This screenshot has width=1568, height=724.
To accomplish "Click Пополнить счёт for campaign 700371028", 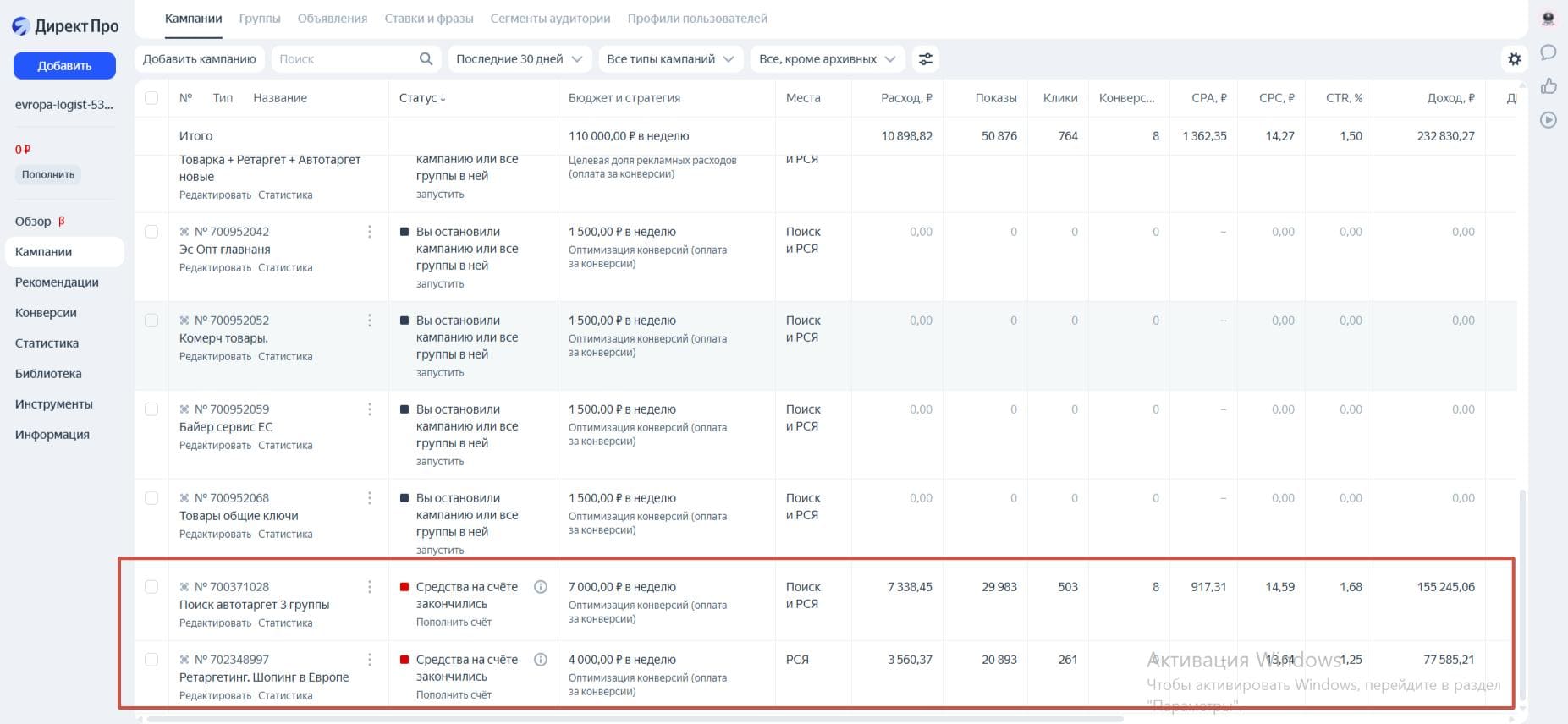I will click(454, 623).
